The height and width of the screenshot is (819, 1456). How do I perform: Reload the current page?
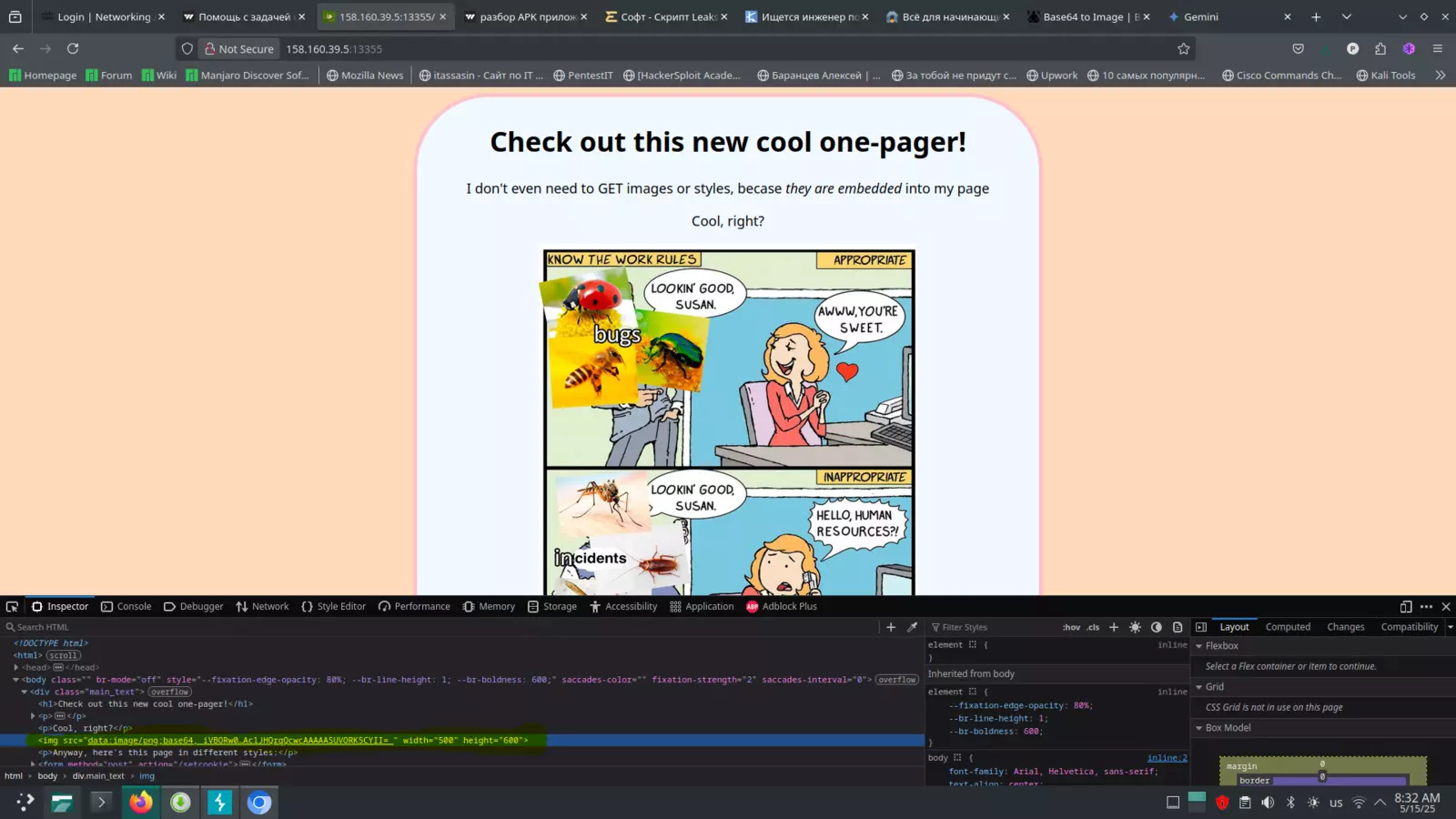73,49
